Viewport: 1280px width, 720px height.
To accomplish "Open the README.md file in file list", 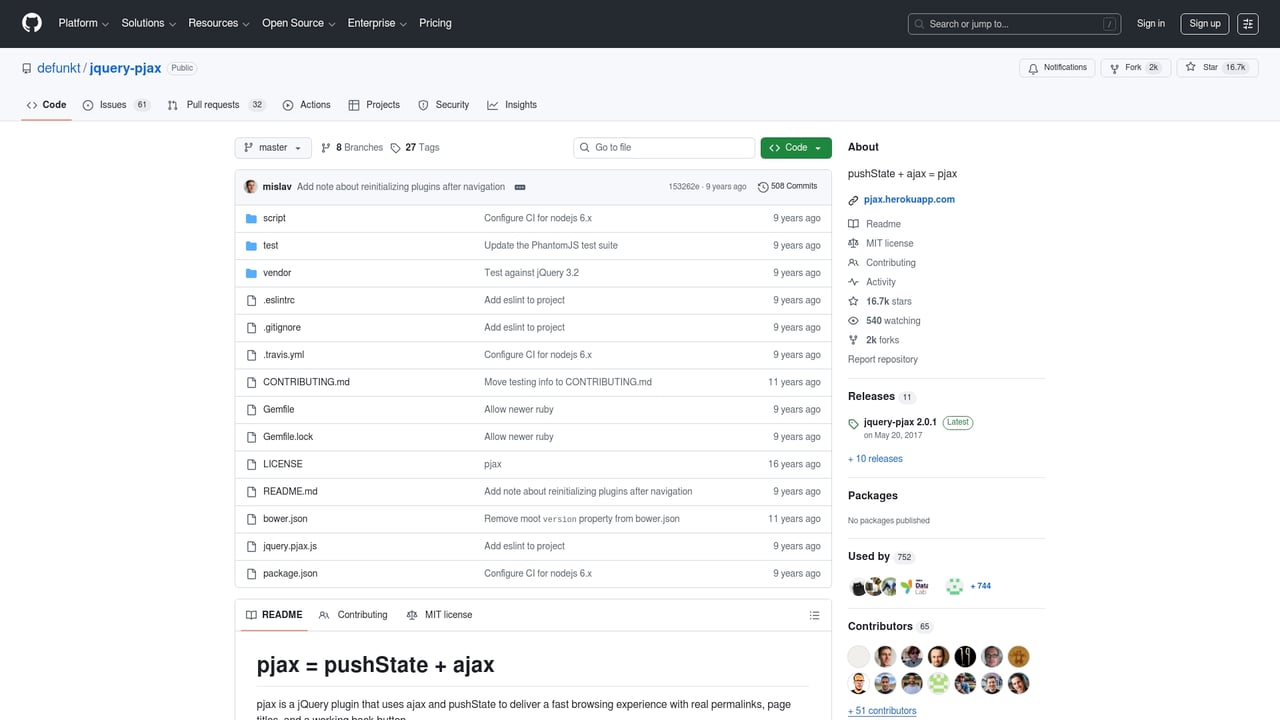I will tap(290, 491).
